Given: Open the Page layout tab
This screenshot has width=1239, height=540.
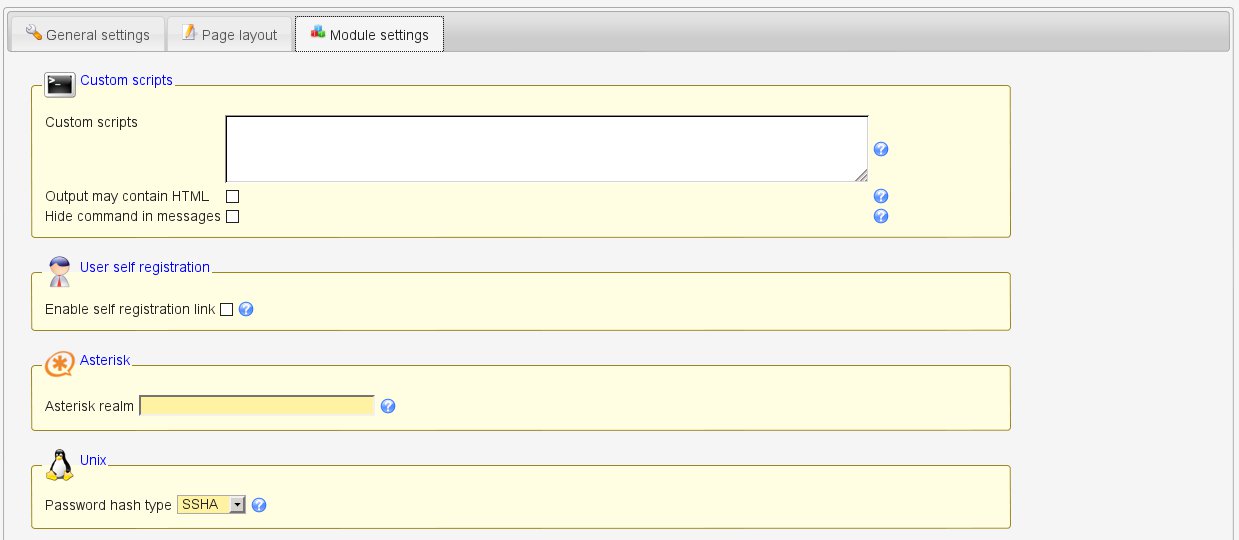Looking at the screenshot, I should click(x=229, y=34).
